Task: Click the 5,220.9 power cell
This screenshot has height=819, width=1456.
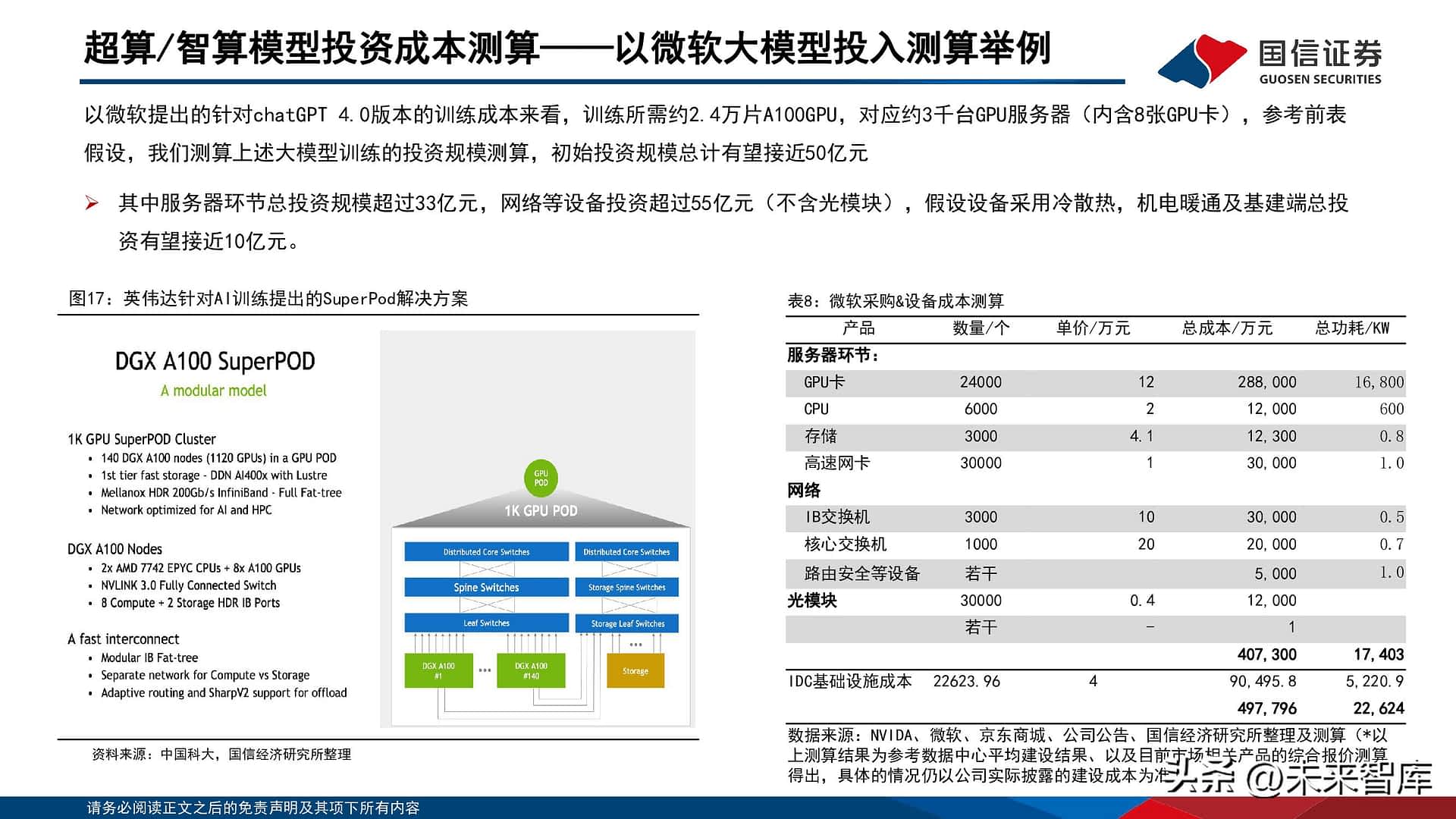Action: (x=1375, y=682)
